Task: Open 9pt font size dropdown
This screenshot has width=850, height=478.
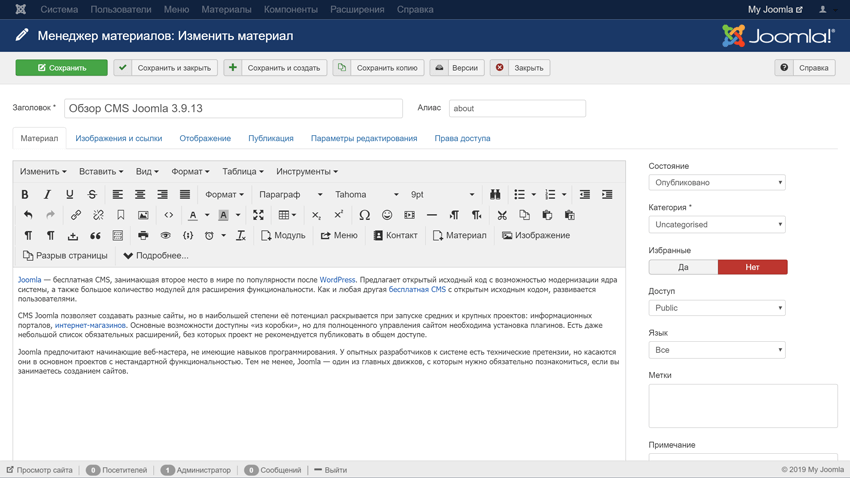Action: (442, 195)
